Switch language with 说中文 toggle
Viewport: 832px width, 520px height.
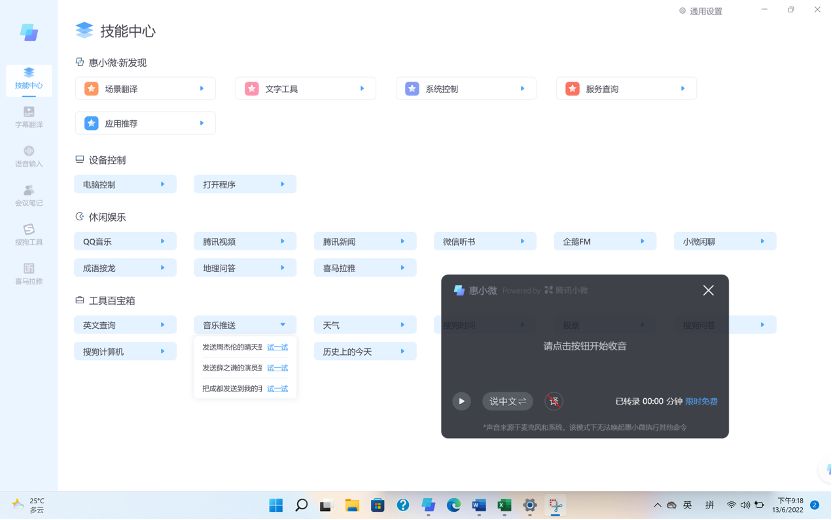point(507,401)
